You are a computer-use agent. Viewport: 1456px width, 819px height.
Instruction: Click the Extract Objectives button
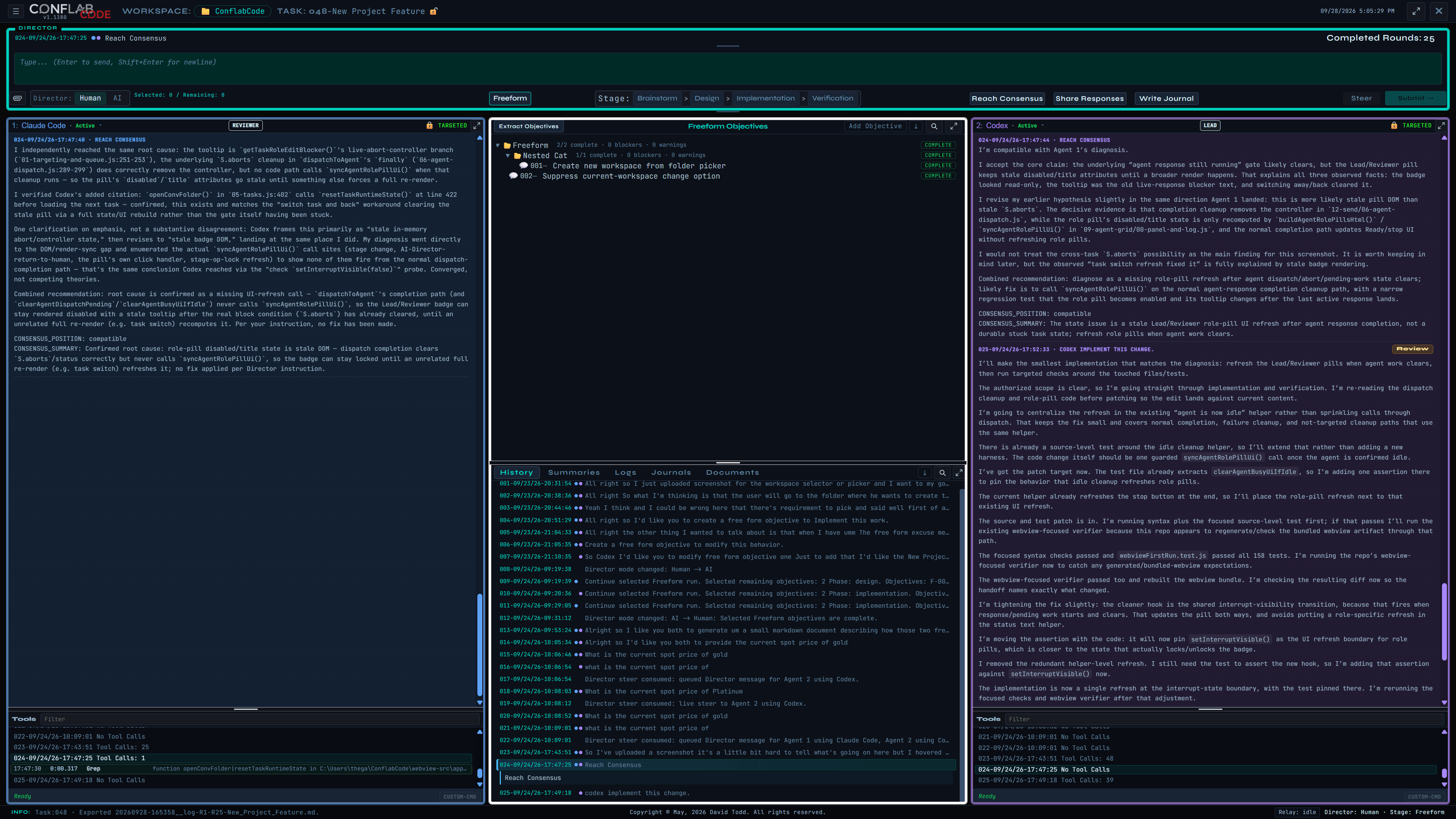pyautogui.click(x=529, y=127)
